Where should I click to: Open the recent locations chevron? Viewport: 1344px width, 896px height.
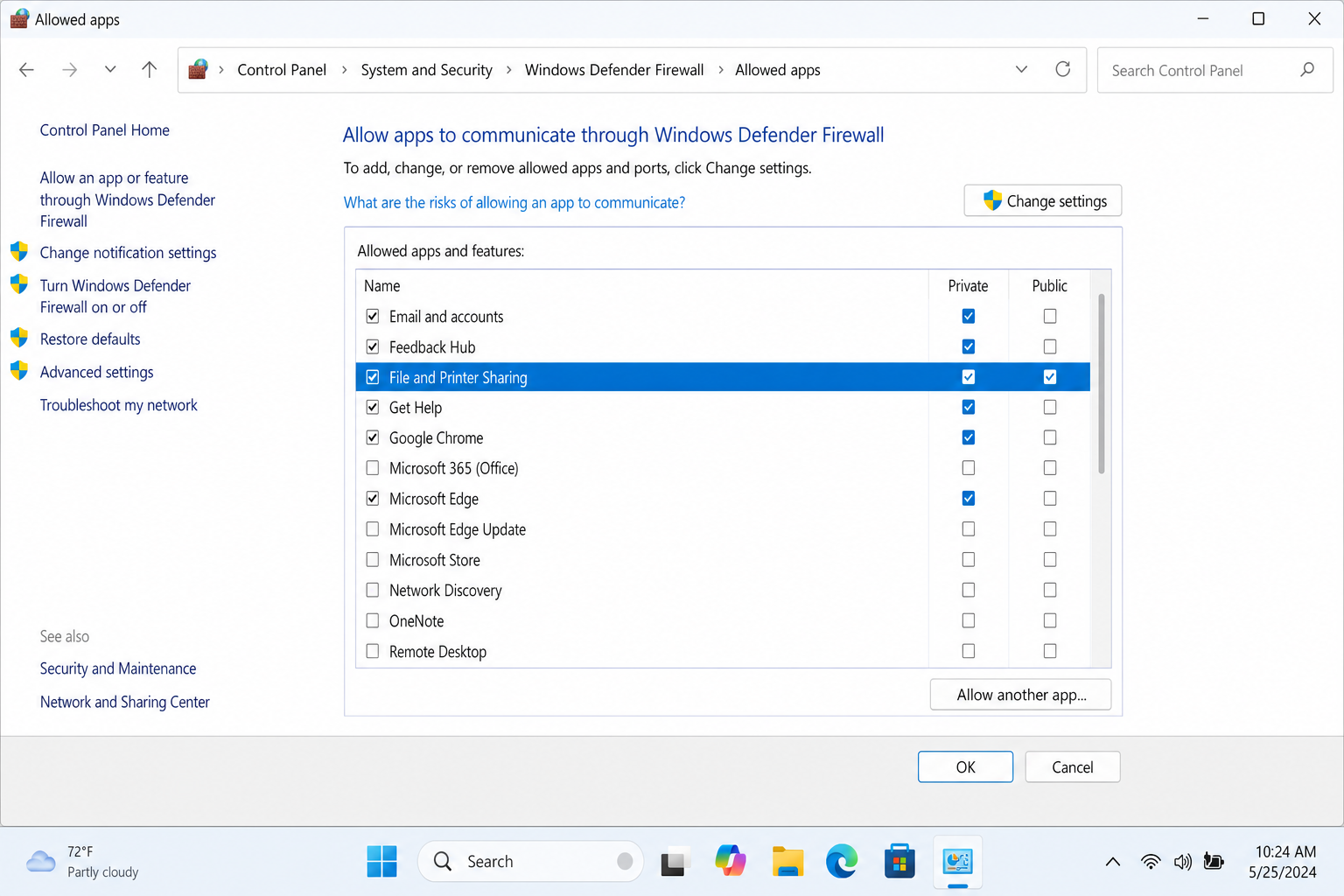click(110, 69)
